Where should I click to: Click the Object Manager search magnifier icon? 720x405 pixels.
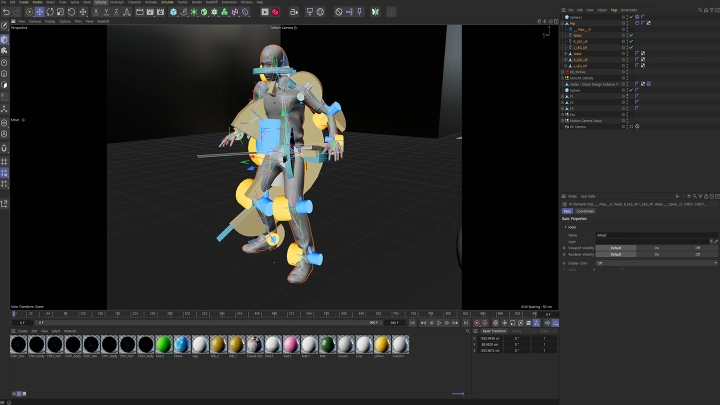[x=700, y=10]
